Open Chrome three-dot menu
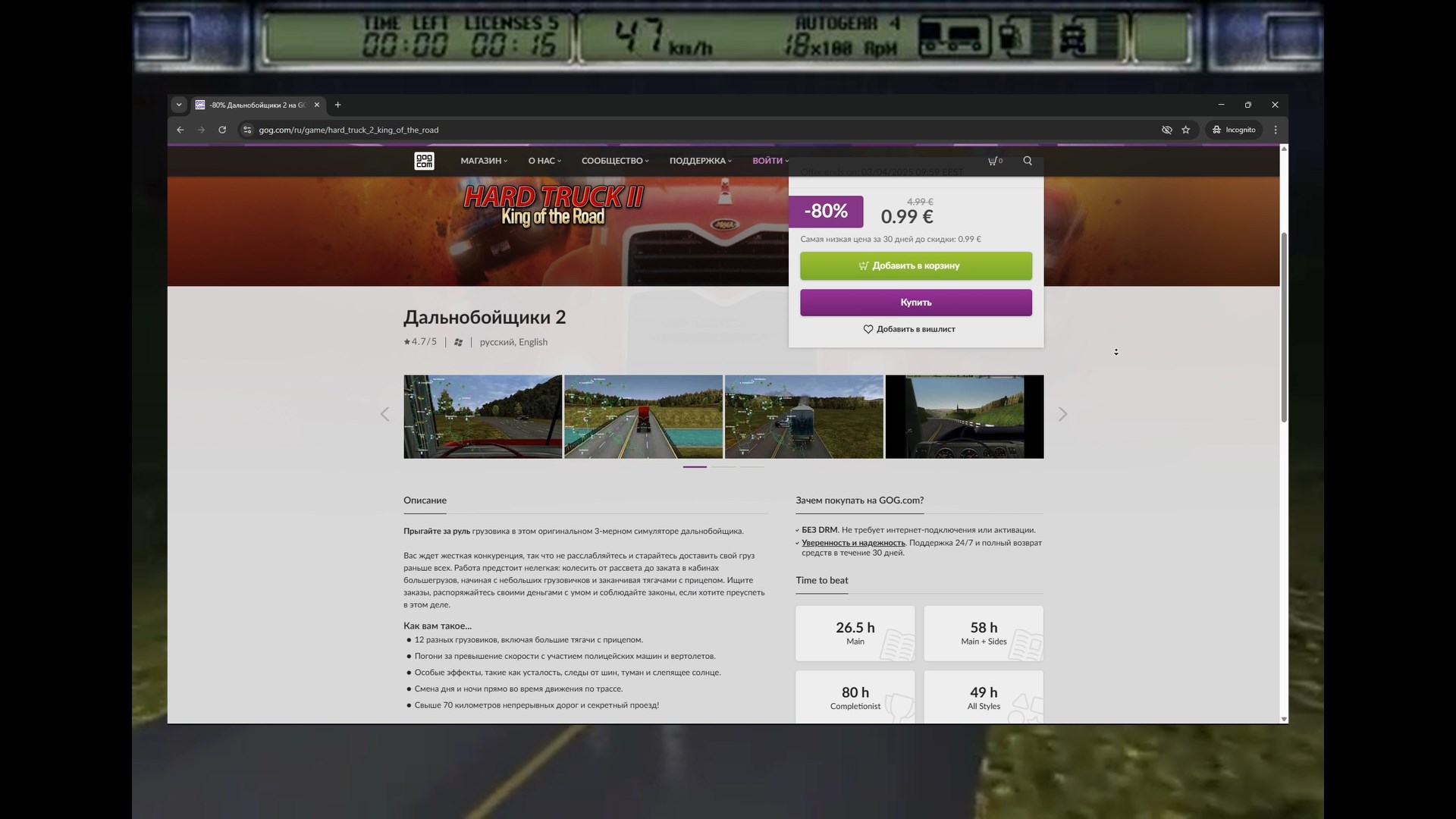Image resolution: width=1456 pixels, height=819 pixels. click(1276, 130)
